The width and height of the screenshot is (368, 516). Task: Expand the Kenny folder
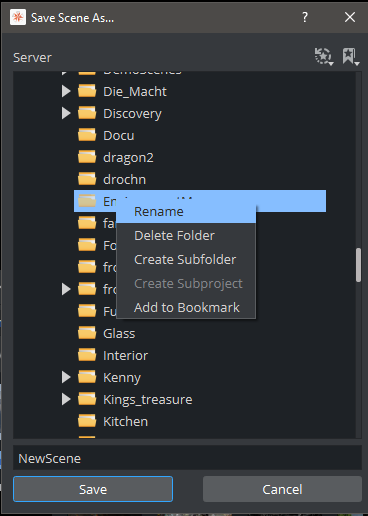[66, 377]
